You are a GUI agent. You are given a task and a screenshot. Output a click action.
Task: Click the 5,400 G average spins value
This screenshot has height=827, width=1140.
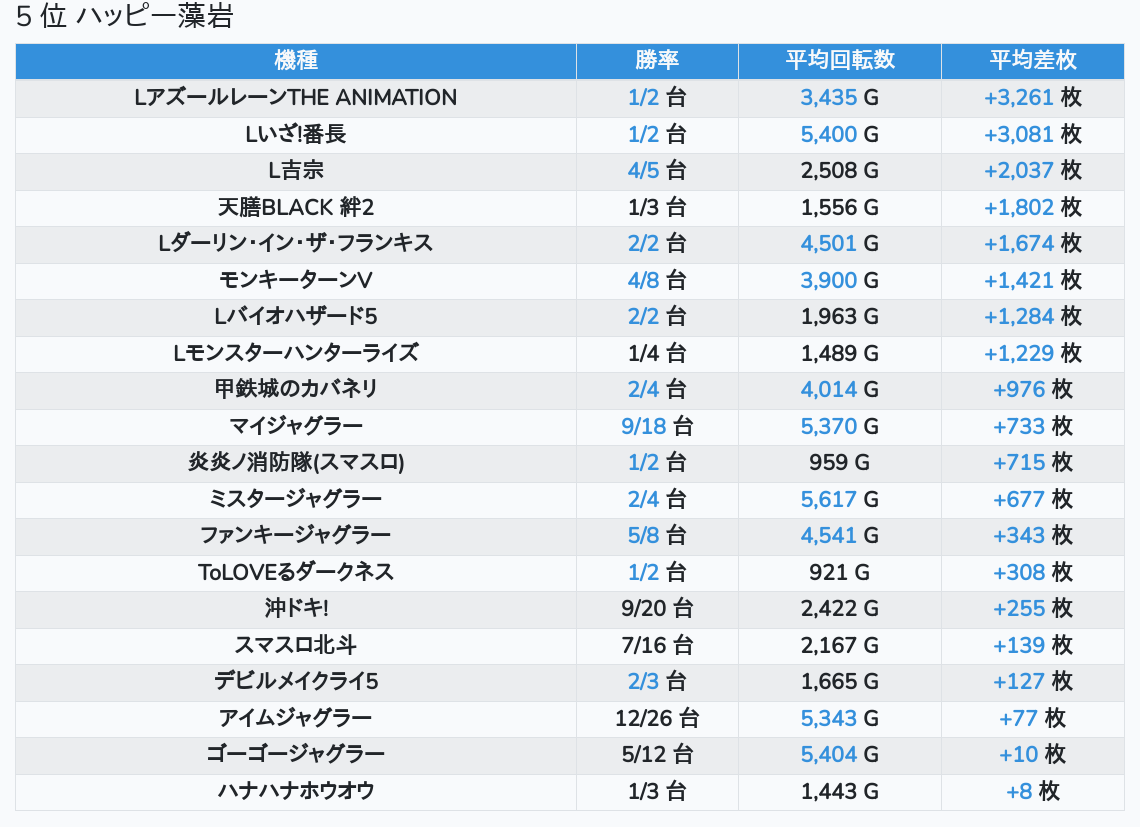click(x=840, y=134)
